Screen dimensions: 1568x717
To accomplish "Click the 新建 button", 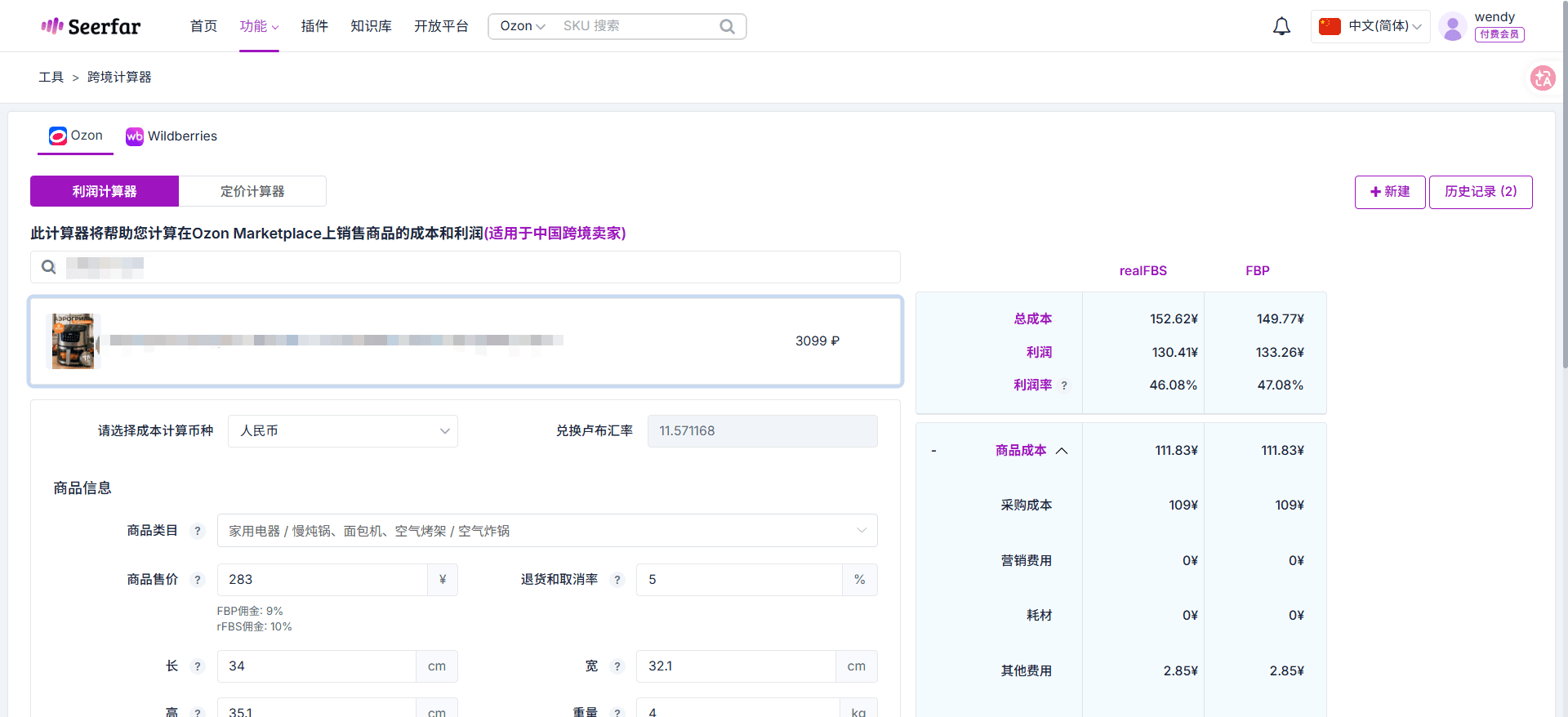I will pyautogui.click(x=1390, y=192).
